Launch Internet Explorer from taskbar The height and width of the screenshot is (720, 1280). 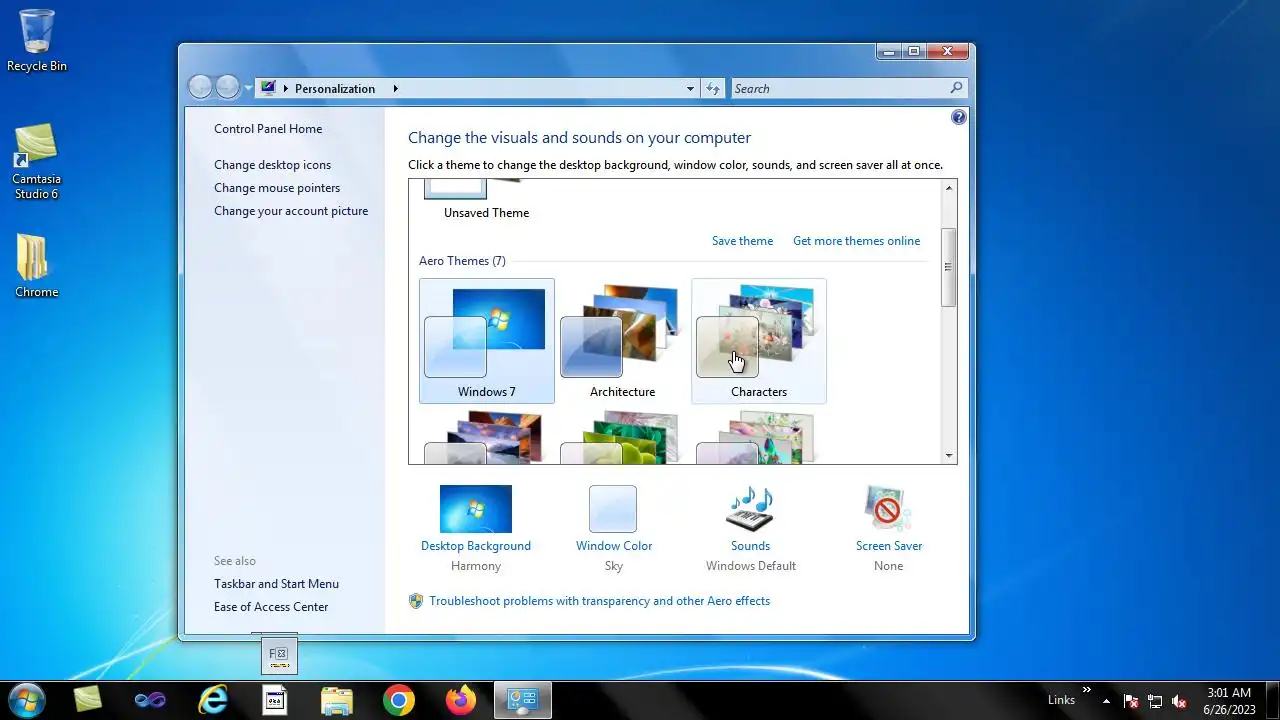[212, 700]
